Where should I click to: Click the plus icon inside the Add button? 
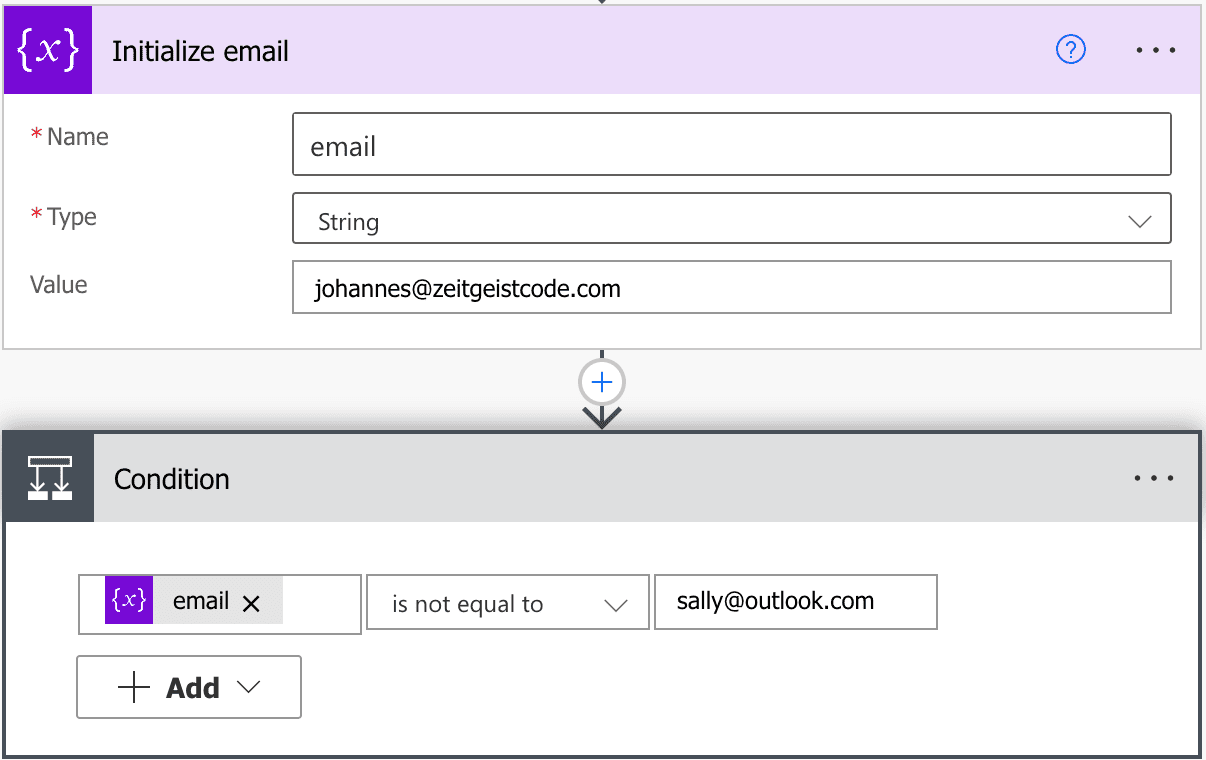[134, 687]
